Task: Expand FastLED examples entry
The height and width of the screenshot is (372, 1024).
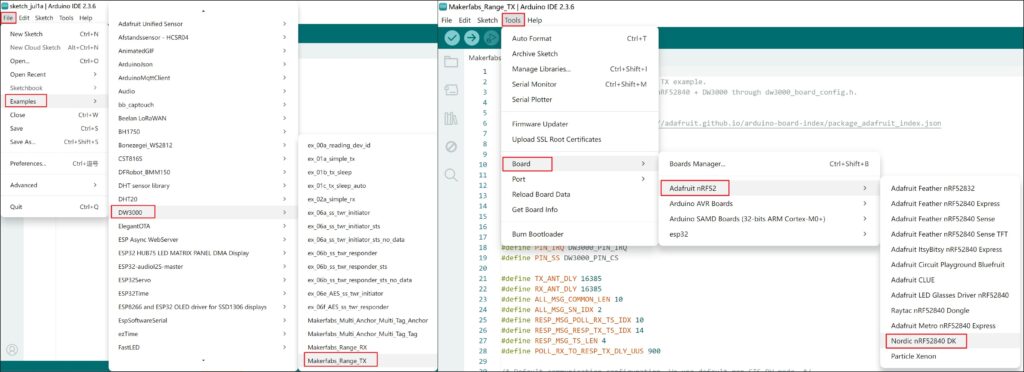Action: tap(202, 347)
